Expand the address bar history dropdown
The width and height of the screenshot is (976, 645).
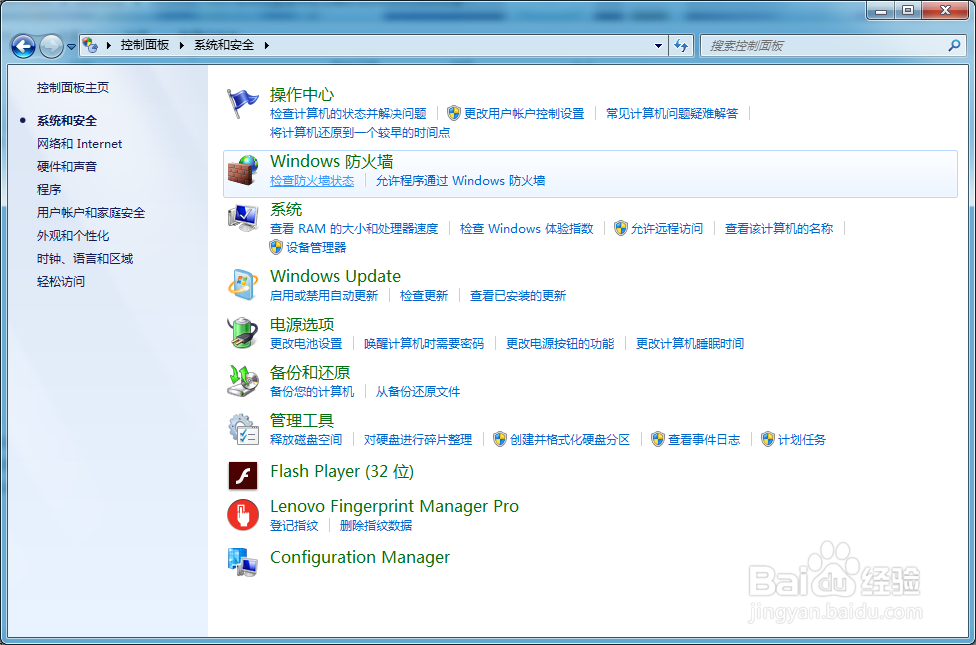coord(659,45)
